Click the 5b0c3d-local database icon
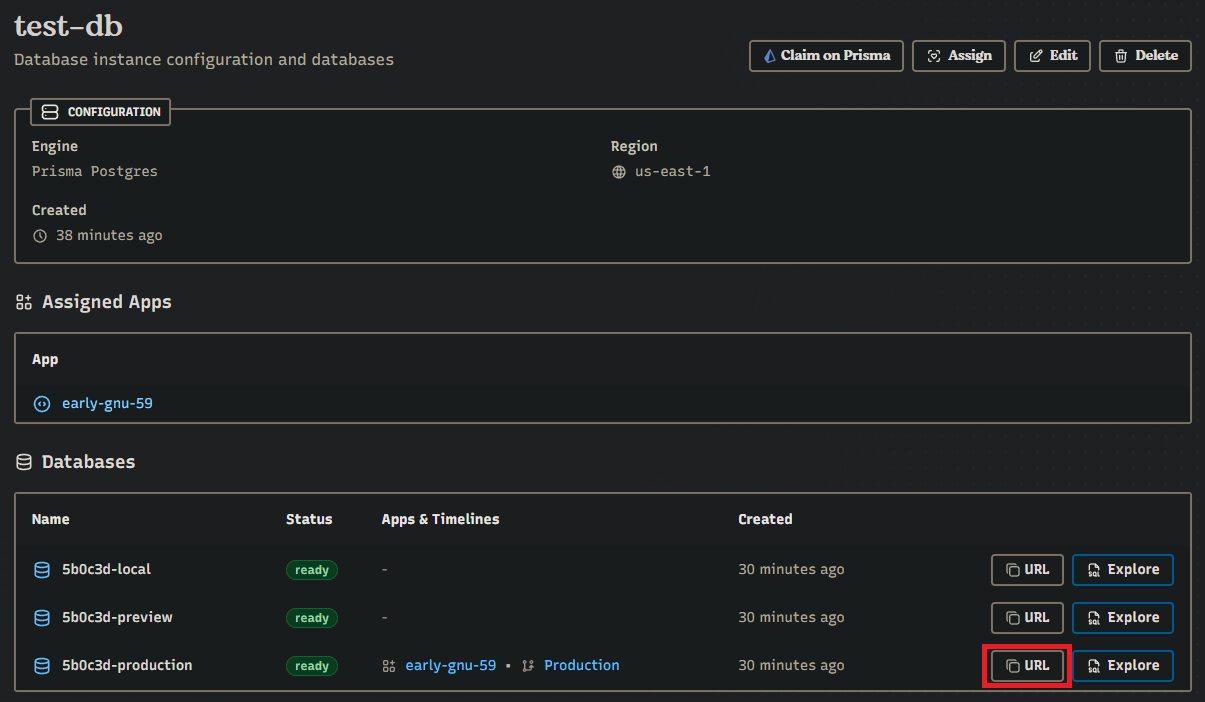The width and height of the screenshot is (1205, 702). click(42, 570)
